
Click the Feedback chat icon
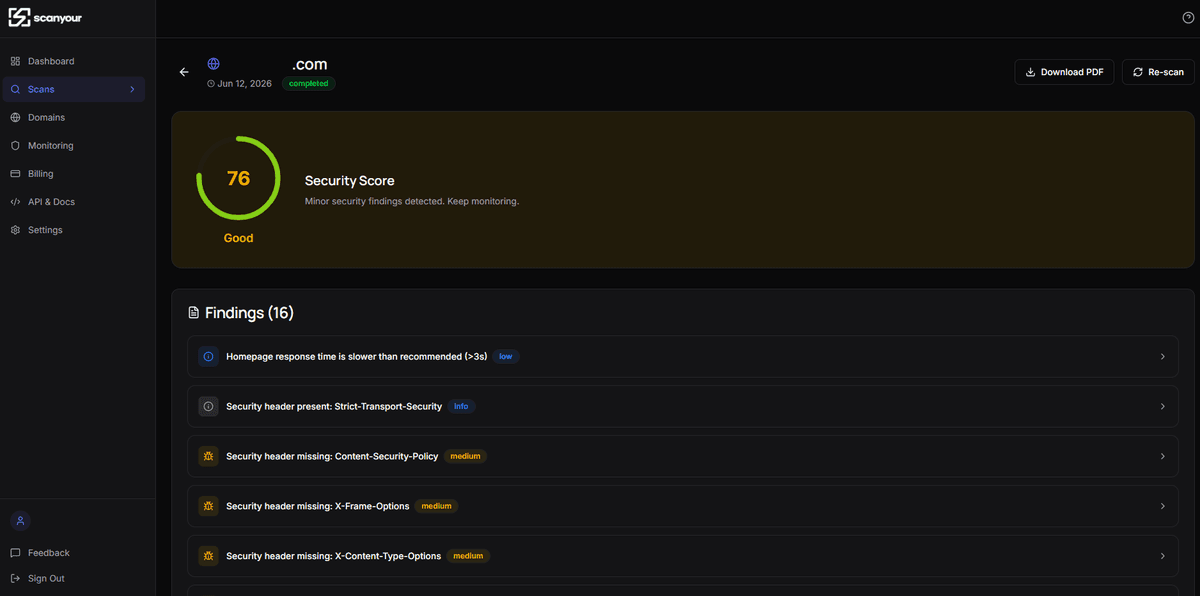(x=15, y=552)
